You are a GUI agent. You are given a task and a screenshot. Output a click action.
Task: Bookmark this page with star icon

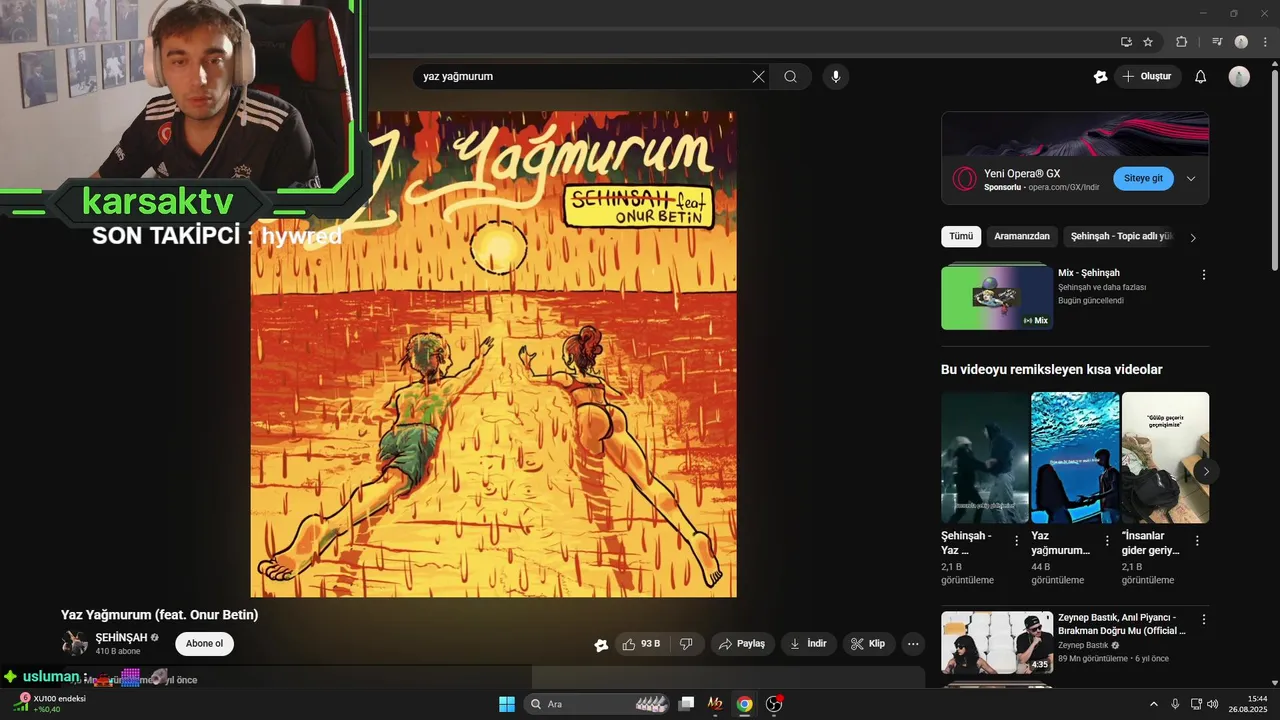coord(1148,42)
